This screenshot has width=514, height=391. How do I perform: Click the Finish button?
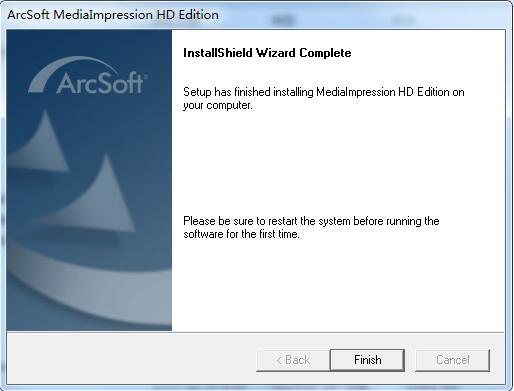coord(367,360)
